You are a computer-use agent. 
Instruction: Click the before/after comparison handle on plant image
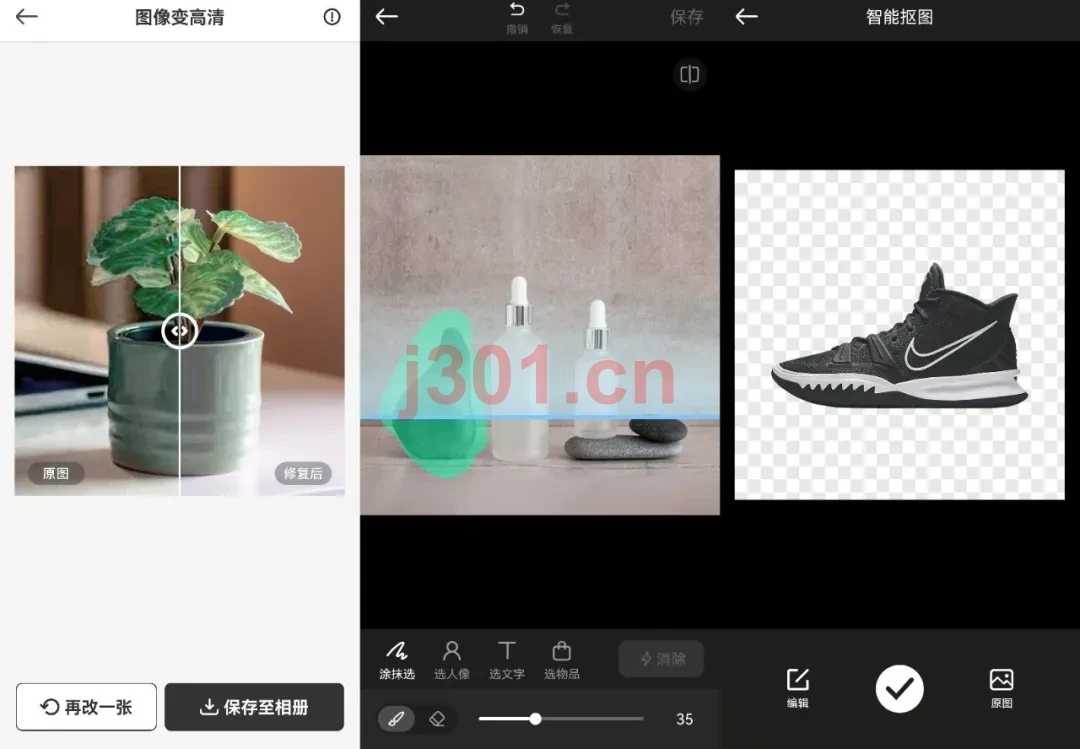click(179, 331)
